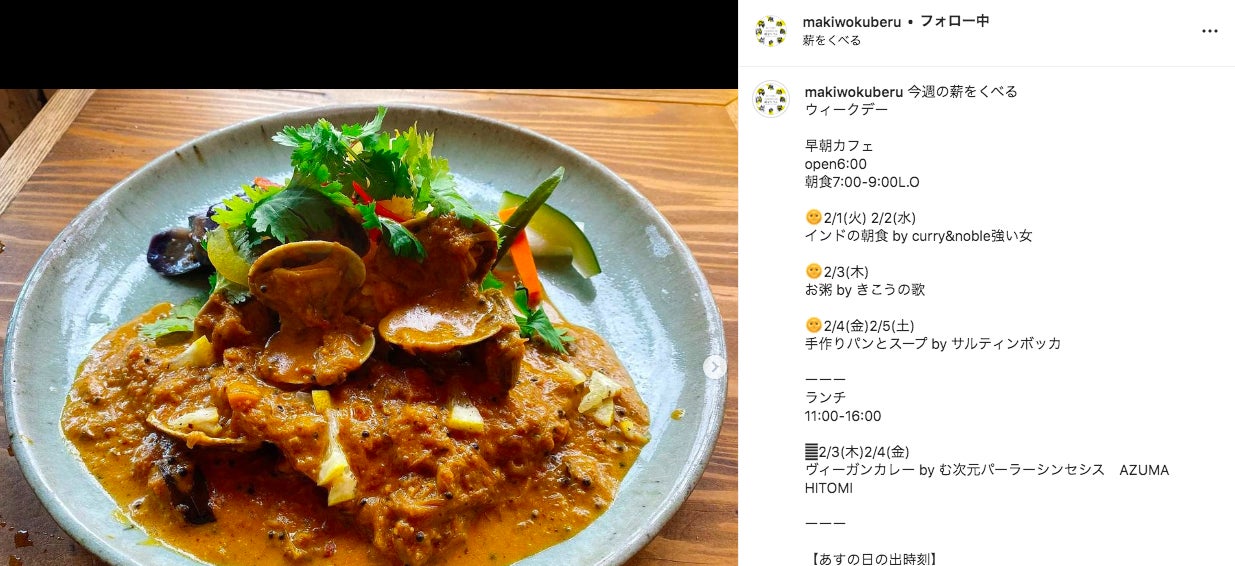Toggle the フォロー中 following button
Viewport: 1235px width, 566px height.
coord(955,21)
